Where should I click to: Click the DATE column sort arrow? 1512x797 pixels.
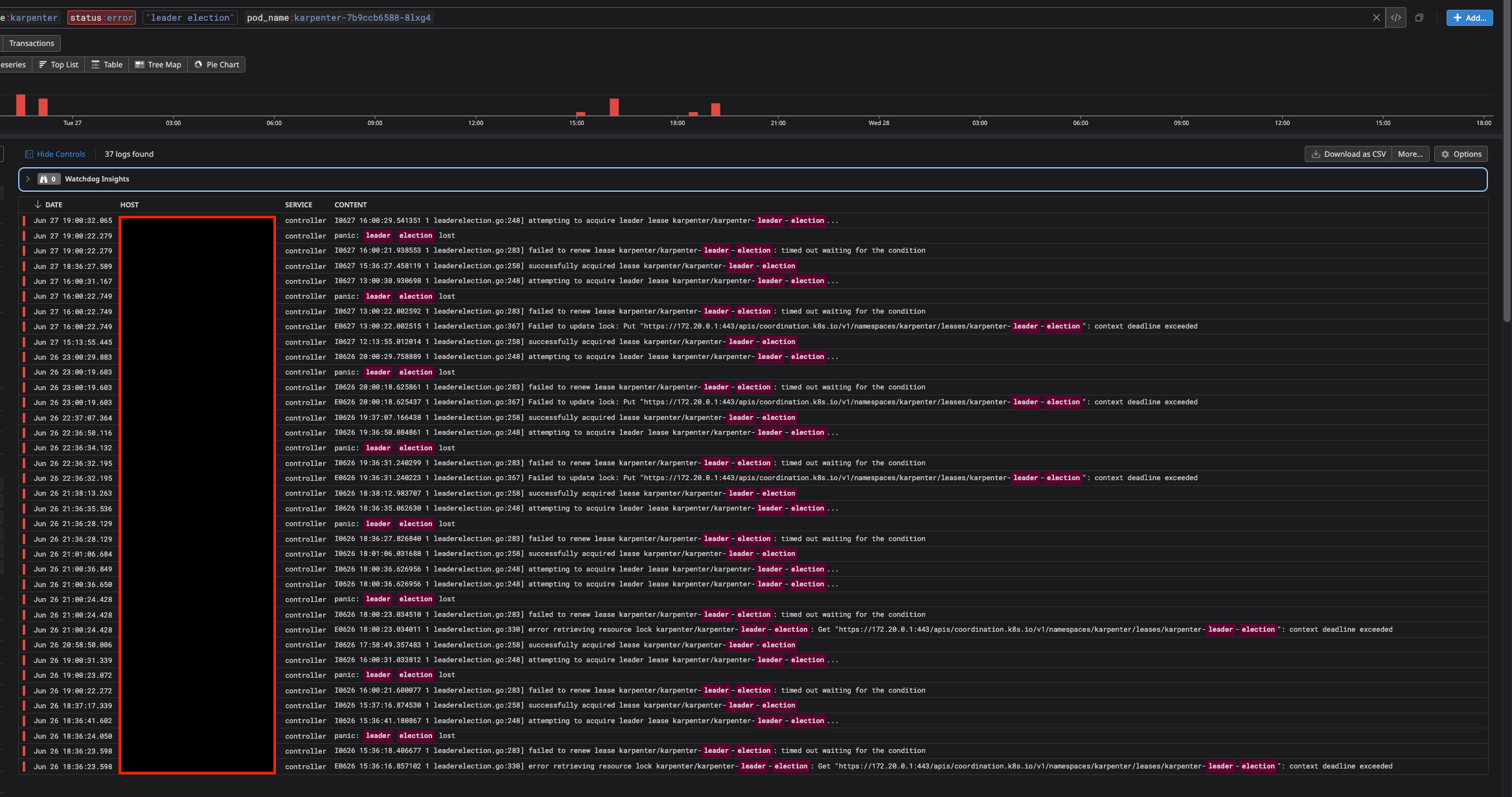click(x=38, y=205)
